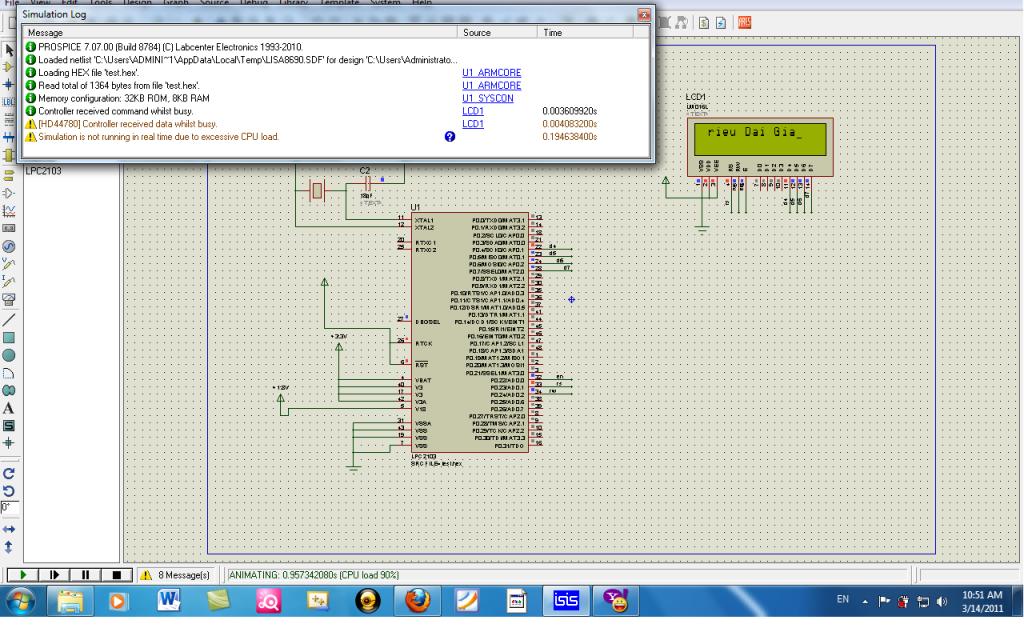Select the 2D circle graphics tool
Screen dimensions: 1024x640
(9, 355)
